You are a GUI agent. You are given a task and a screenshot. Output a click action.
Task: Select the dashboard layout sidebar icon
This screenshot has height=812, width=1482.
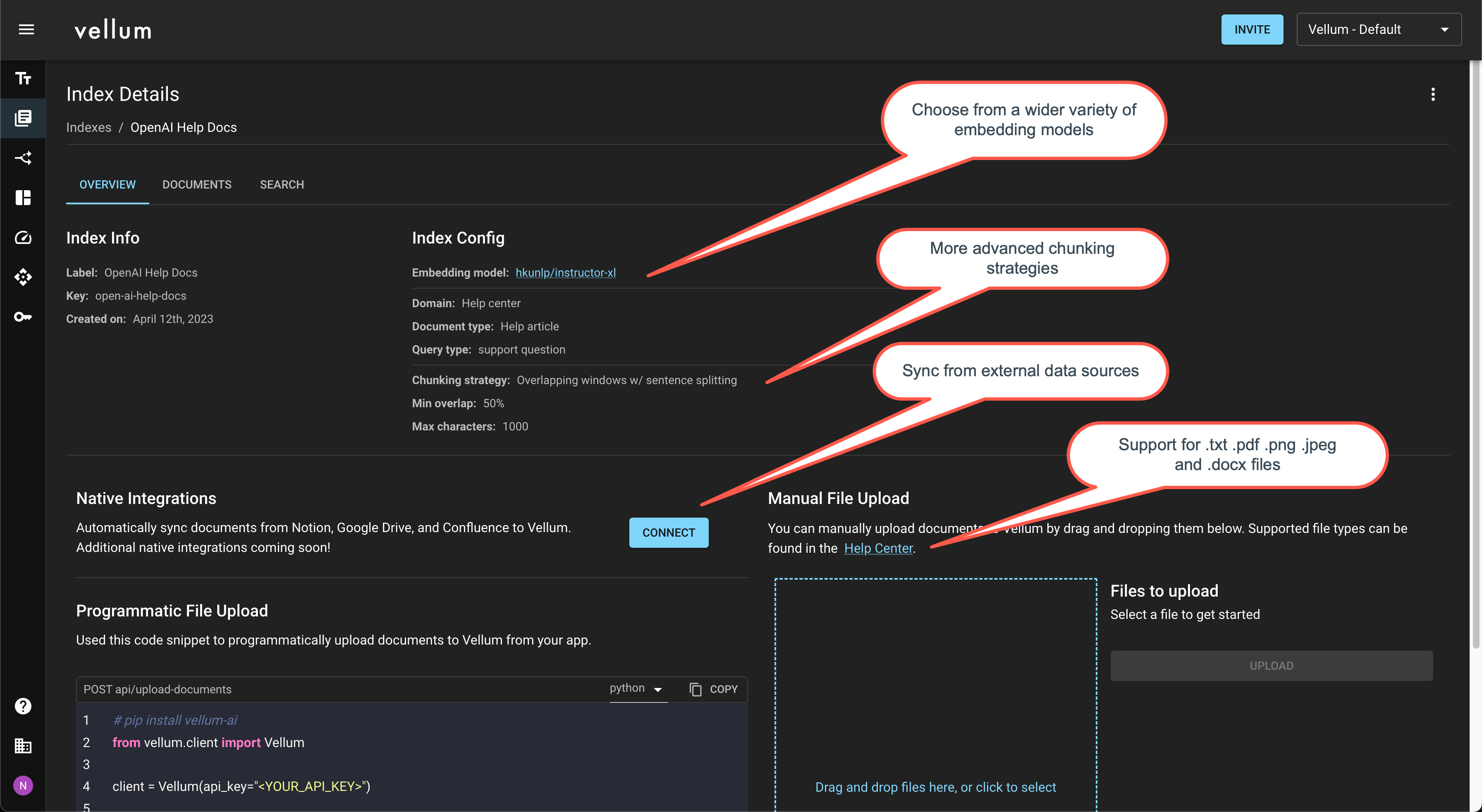coord(23,198)
